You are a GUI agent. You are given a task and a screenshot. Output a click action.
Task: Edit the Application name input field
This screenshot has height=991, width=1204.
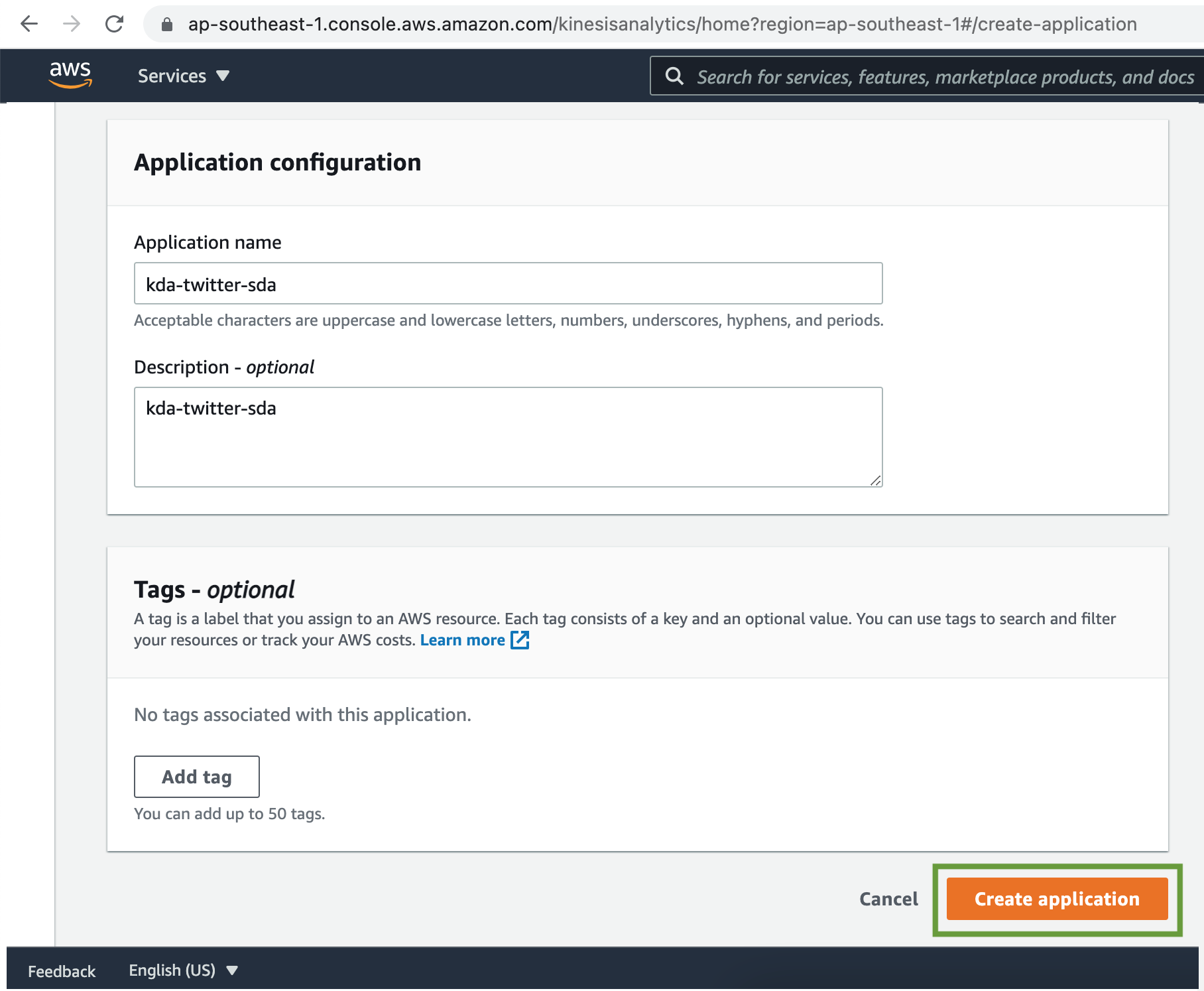(x=508, y=284)
